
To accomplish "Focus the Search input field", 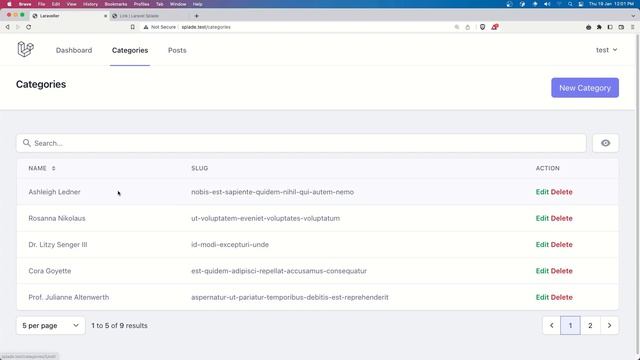I will point(301,143).
